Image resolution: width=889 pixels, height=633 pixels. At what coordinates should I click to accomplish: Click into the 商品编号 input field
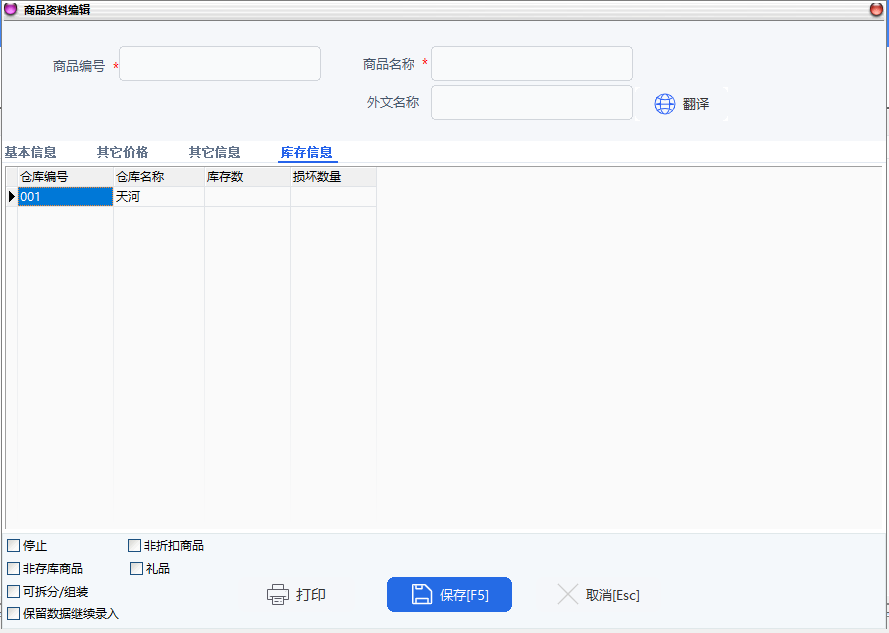(220, 64)
